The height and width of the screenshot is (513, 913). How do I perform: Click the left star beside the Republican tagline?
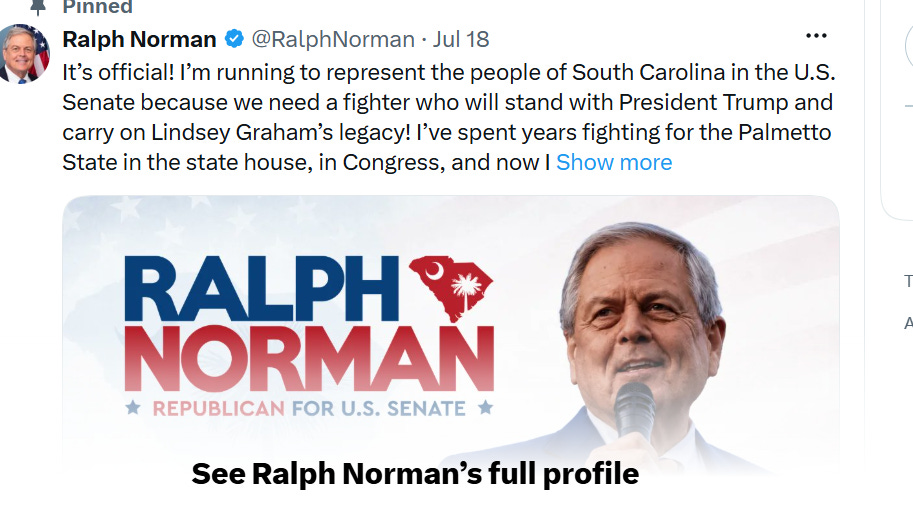[133, 408]
